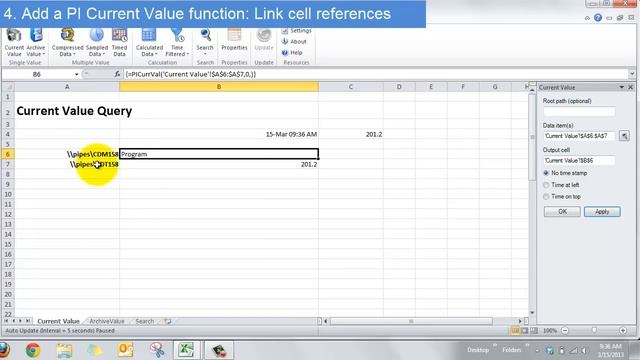Click the Output cell input field
This screenshot has height=360, width=640.
(579, 160)
